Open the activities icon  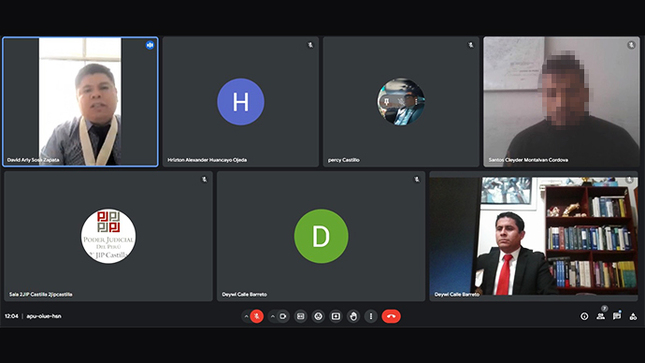pos(633,316)
